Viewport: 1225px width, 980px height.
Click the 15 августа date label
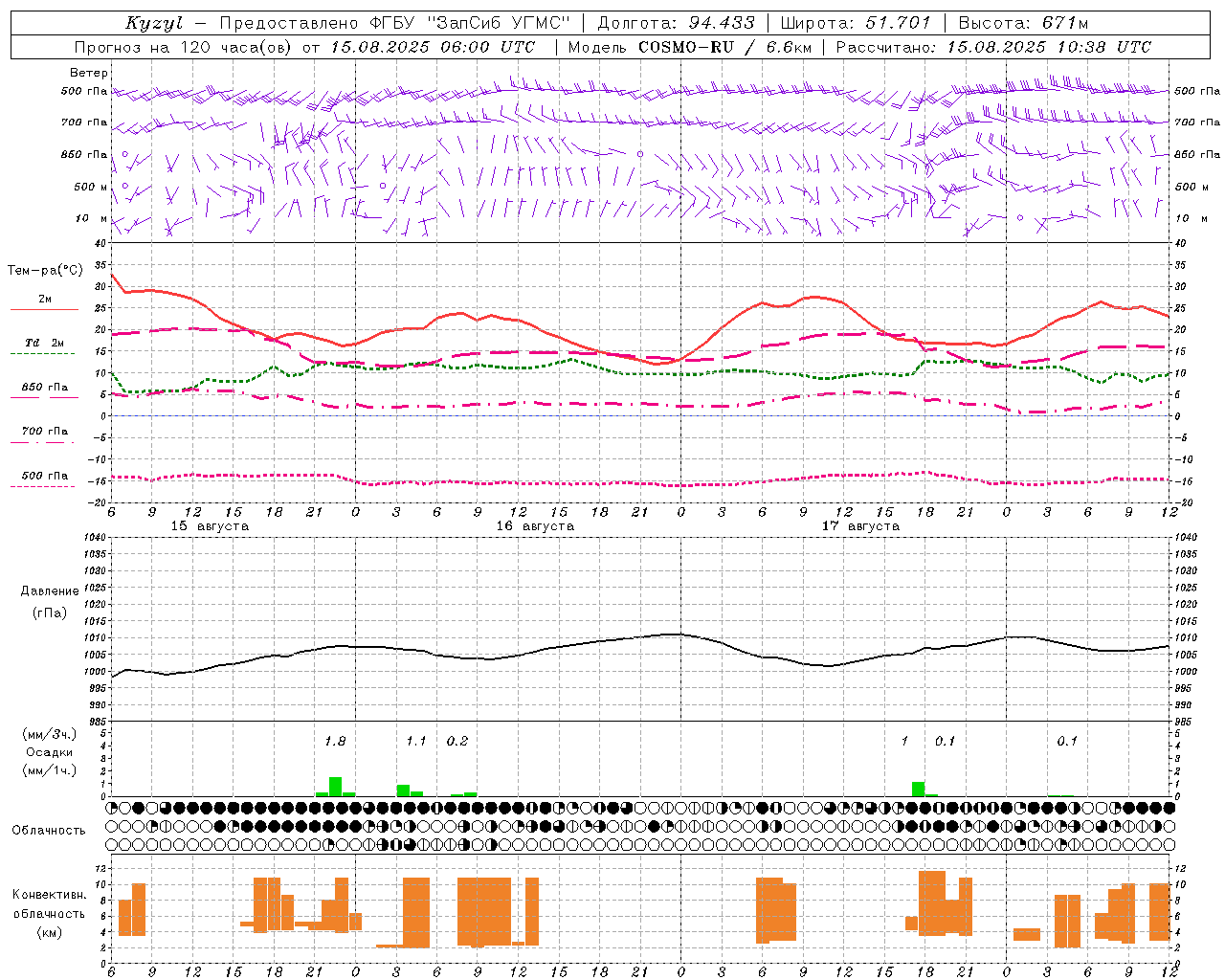pyautogui.click(x=210, y=526)
